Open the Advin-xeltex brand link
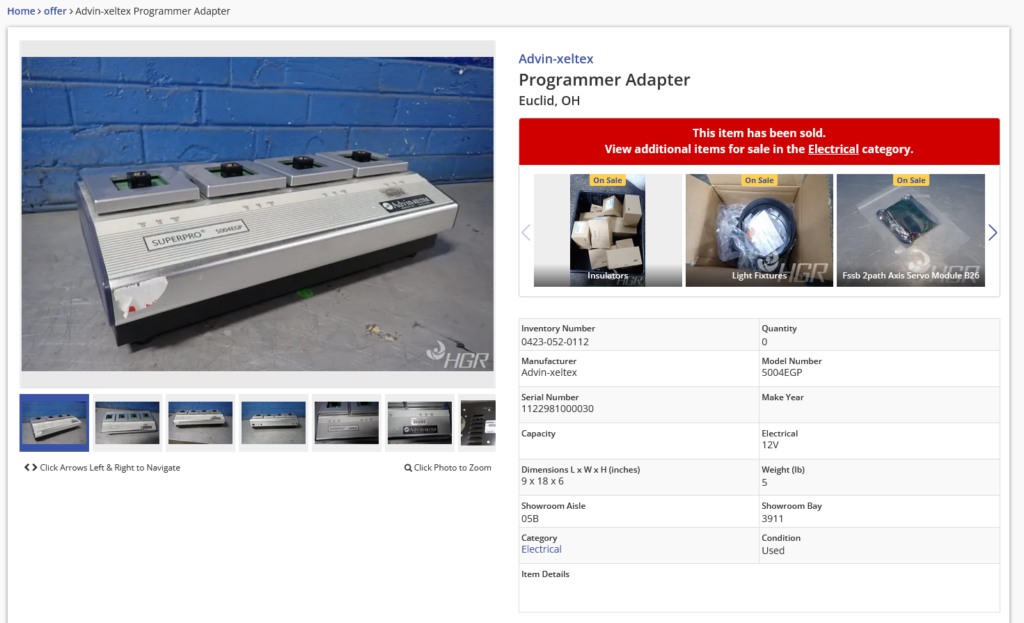Viewport: 1024px width, 623px height. [x=556, y=59]
